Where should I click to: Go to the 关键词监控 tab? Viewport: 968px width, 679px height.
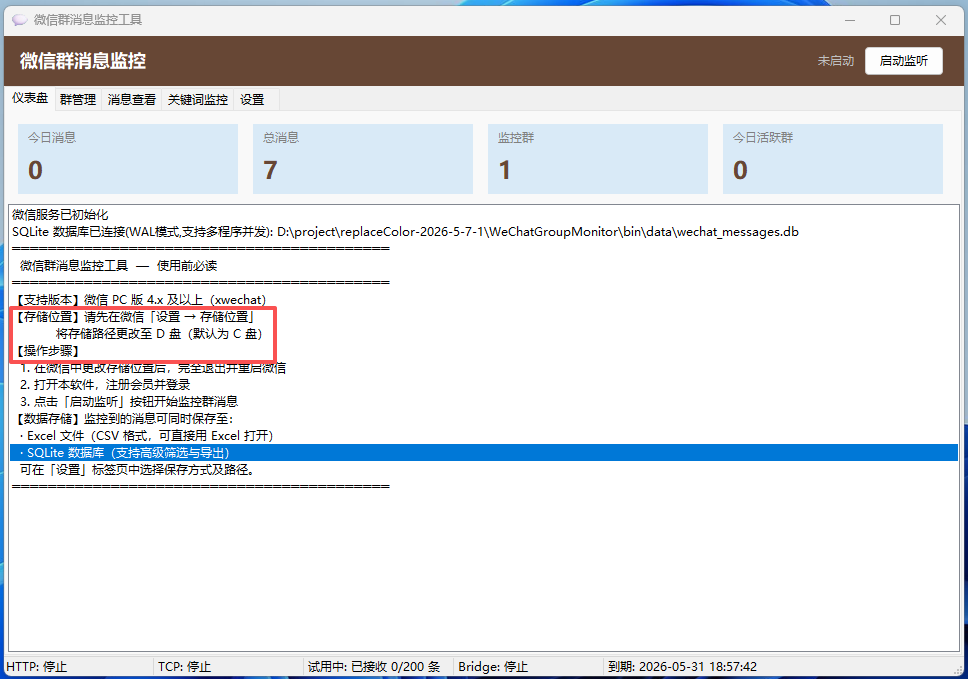198,99
